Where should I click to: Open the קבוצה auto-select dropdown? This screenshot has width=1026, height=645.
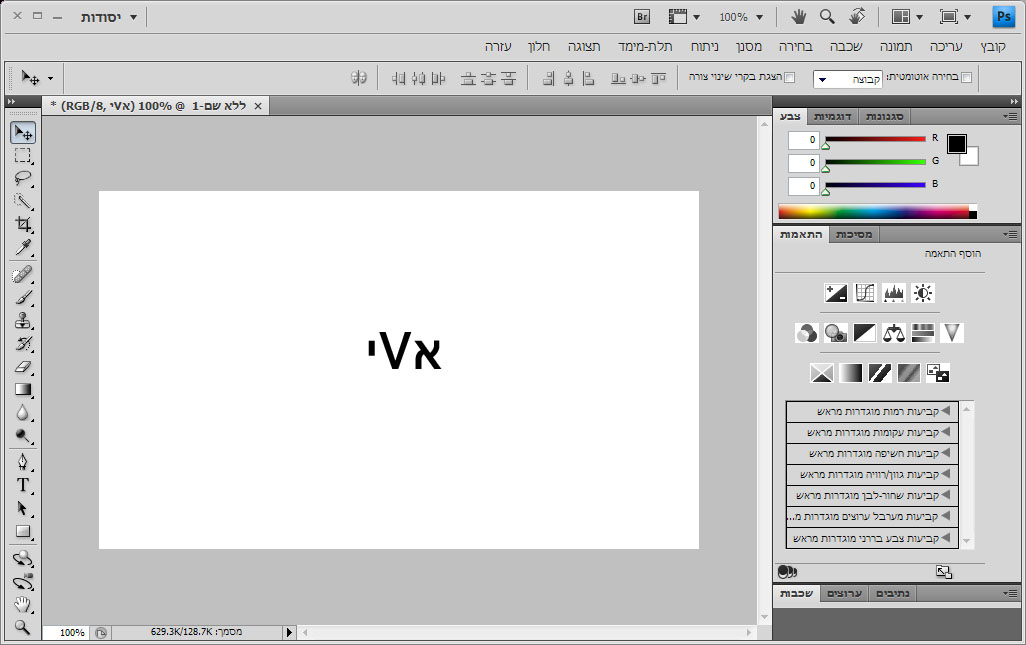coord(846,79)
